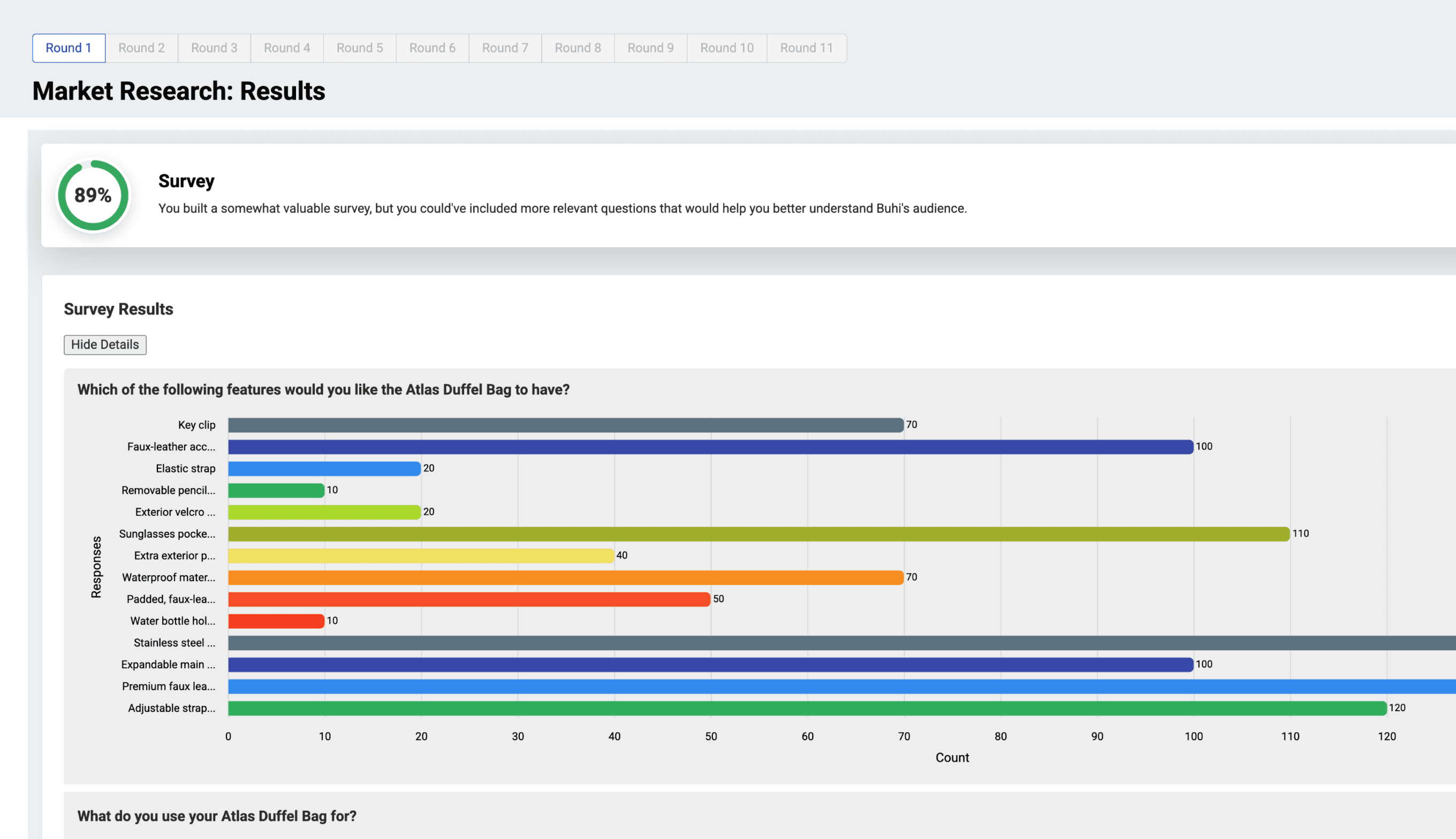
Task: Click the Survey score card heading
Action: click(186, 181)
